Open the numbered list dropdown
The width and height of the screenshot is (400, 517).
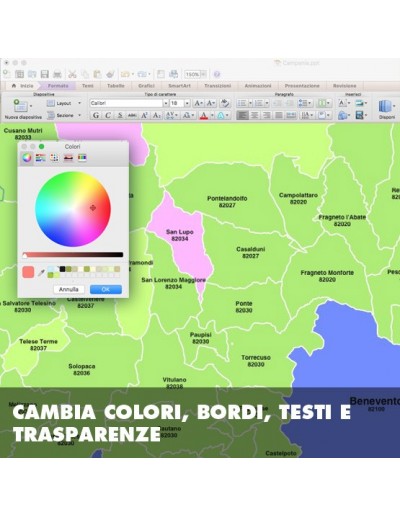(x=267, y=103)
